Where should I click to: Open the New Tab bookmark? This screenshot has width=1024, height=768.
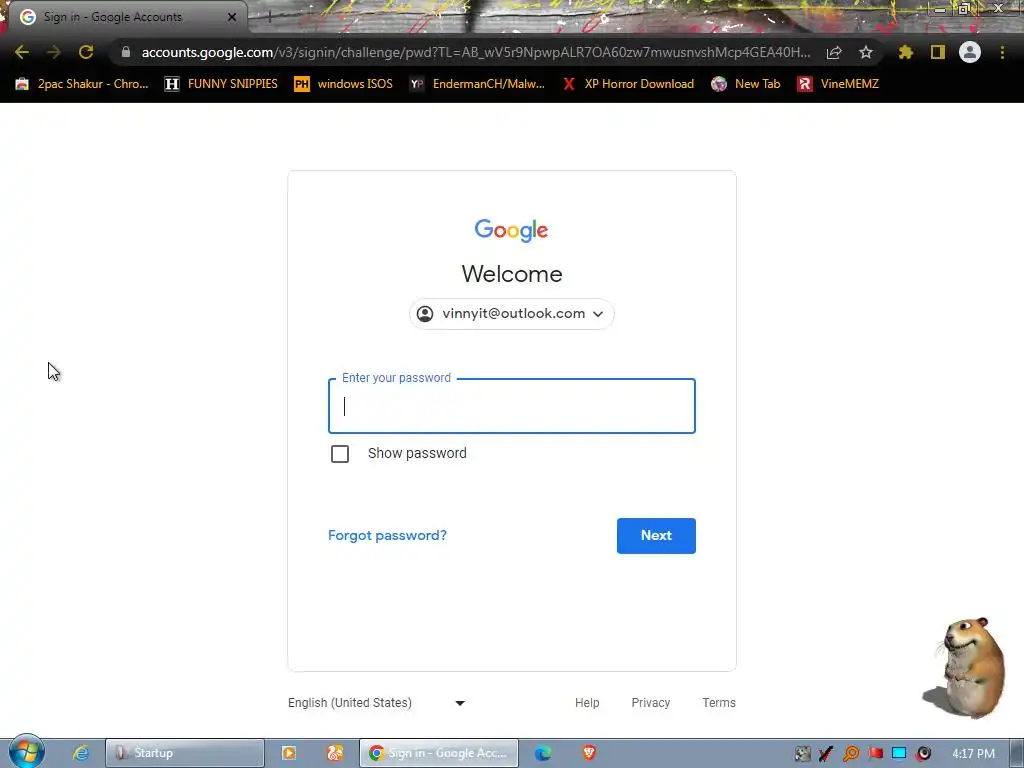746,84
